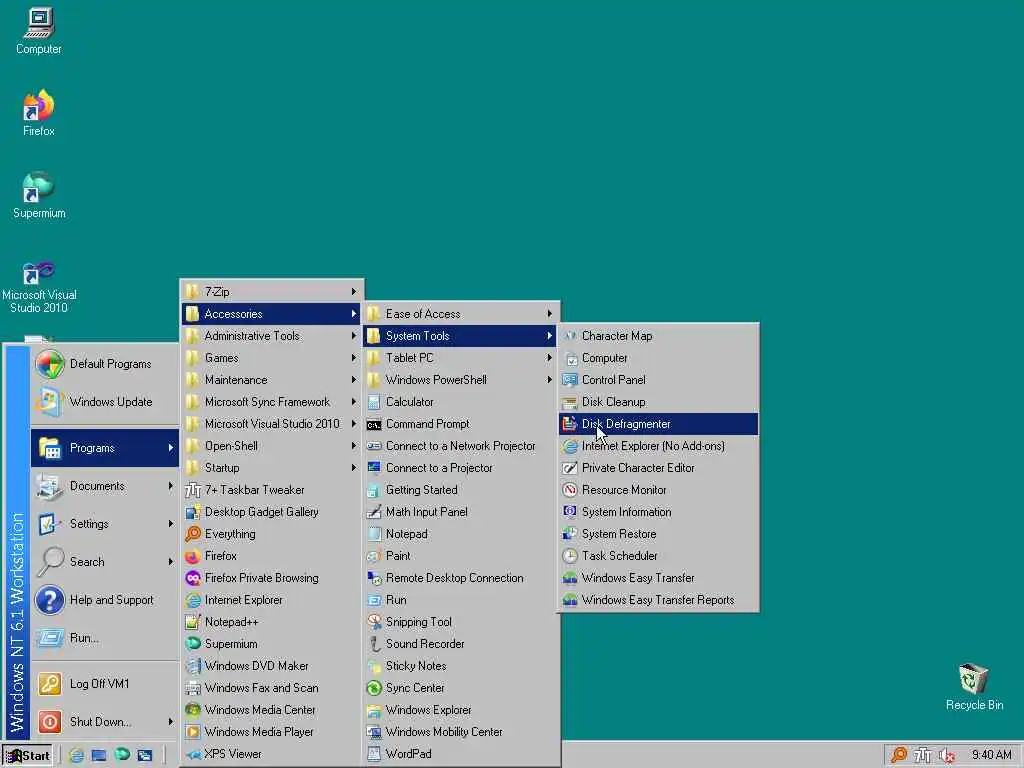Click the Windows Media Player icon
The width and height of the screenshot is (1024, 768).
click(x=193, y=732)
